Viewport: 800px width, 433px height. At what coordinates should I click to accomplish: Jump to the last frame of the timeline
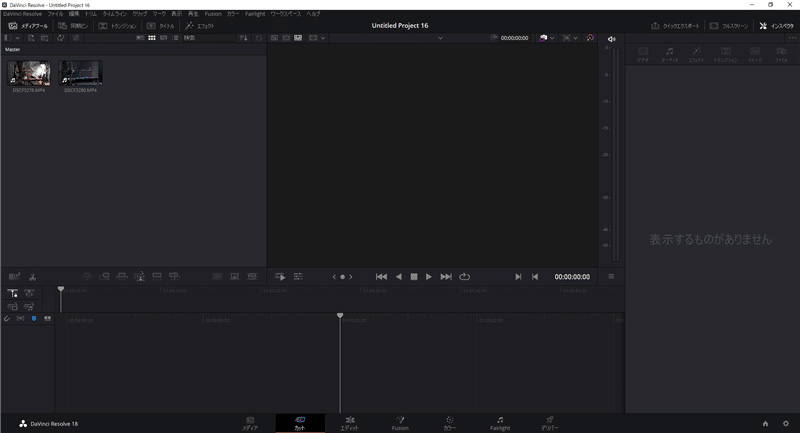point(446,276)
